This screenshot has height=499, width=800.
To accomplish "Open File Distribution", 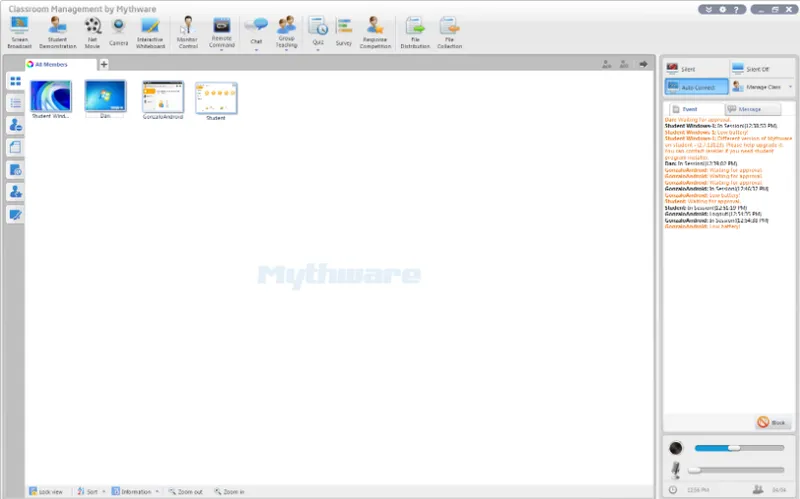I will pyautogui.click(x=415, y=32).
